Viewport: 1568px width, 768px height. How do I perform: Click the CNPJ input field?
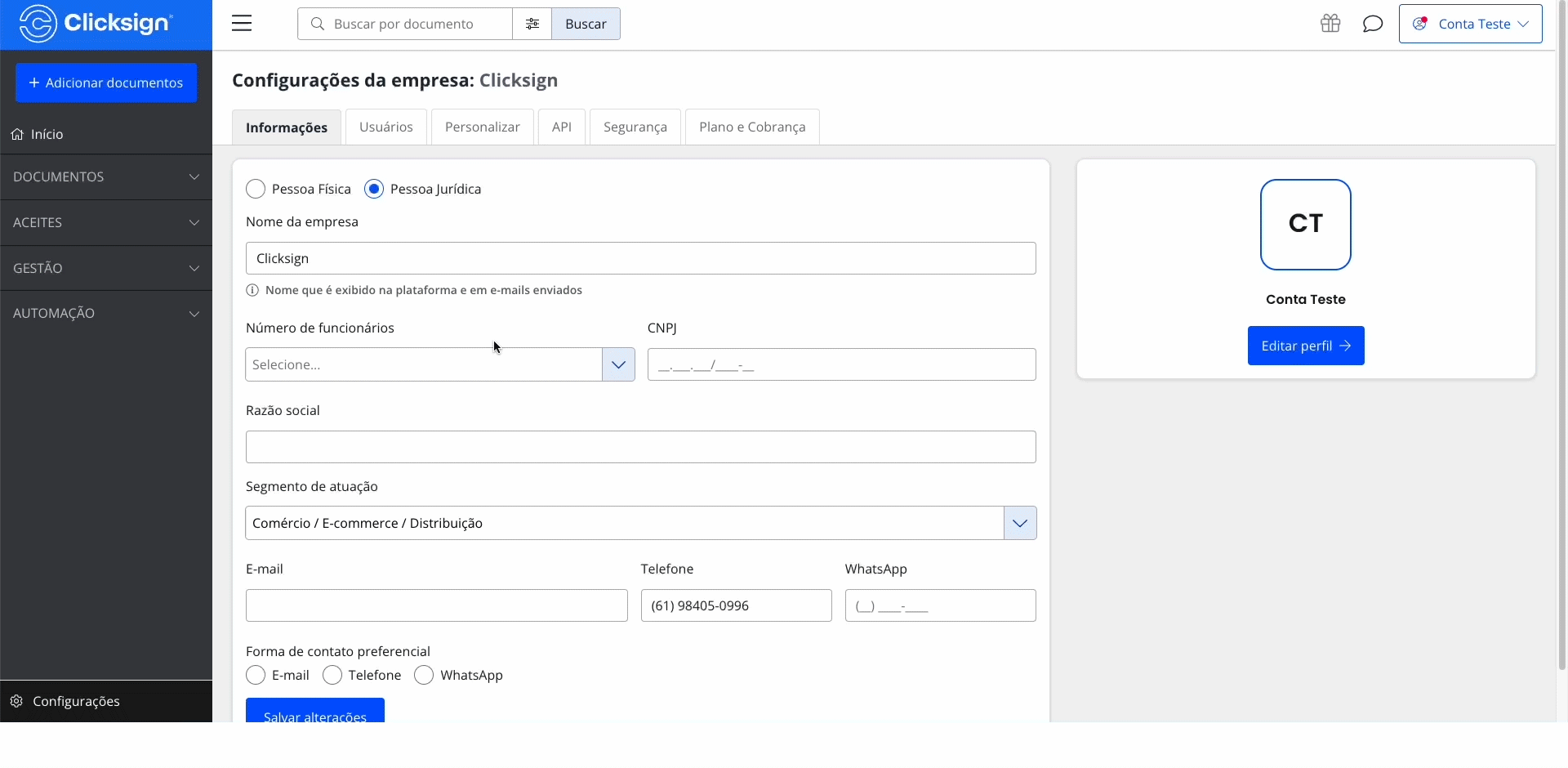tap(841, 364)
